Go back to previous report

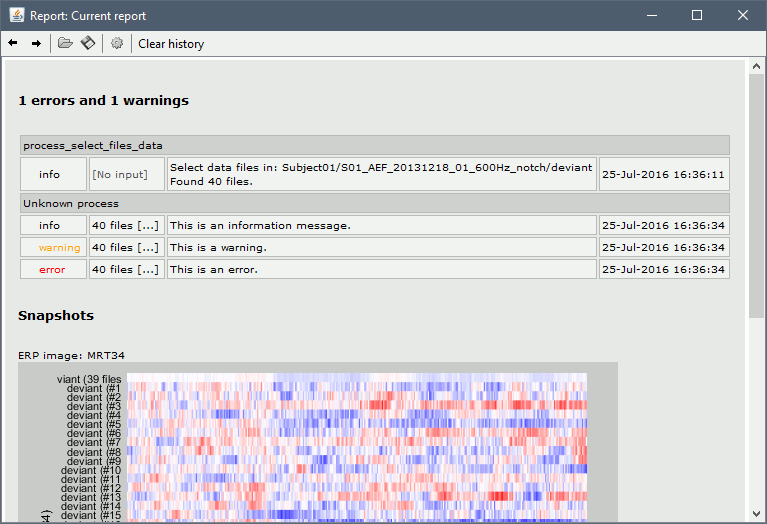point(13,43)
